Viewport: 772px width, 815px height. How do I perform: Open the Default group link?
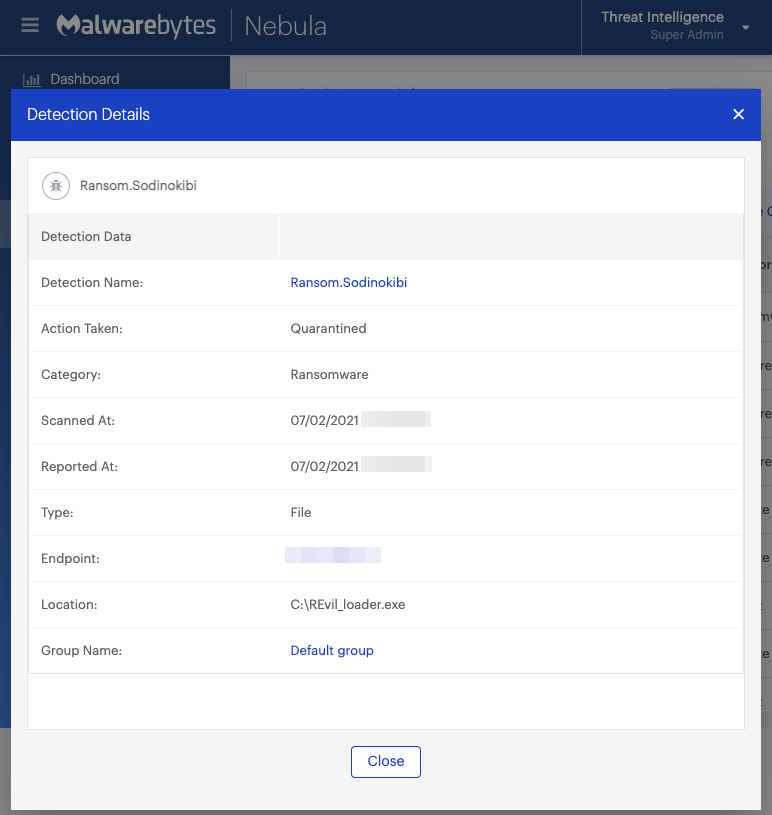click(332, 650)
